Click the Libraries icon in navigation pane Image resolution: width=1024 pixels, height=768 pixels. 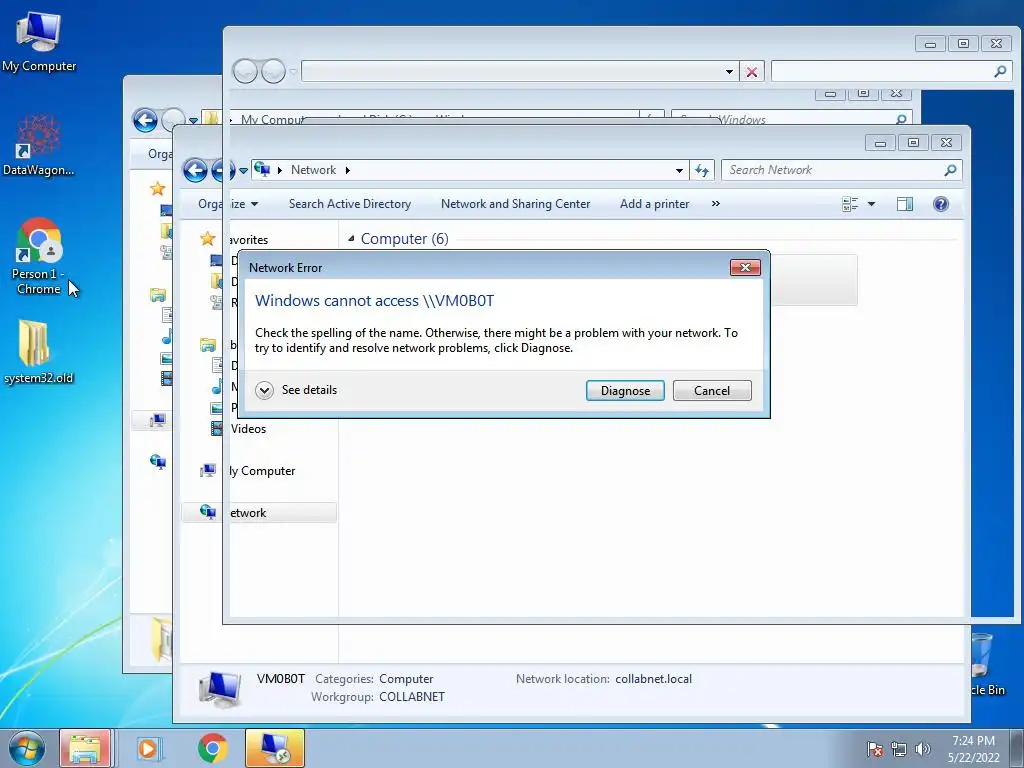click(208, 344)
